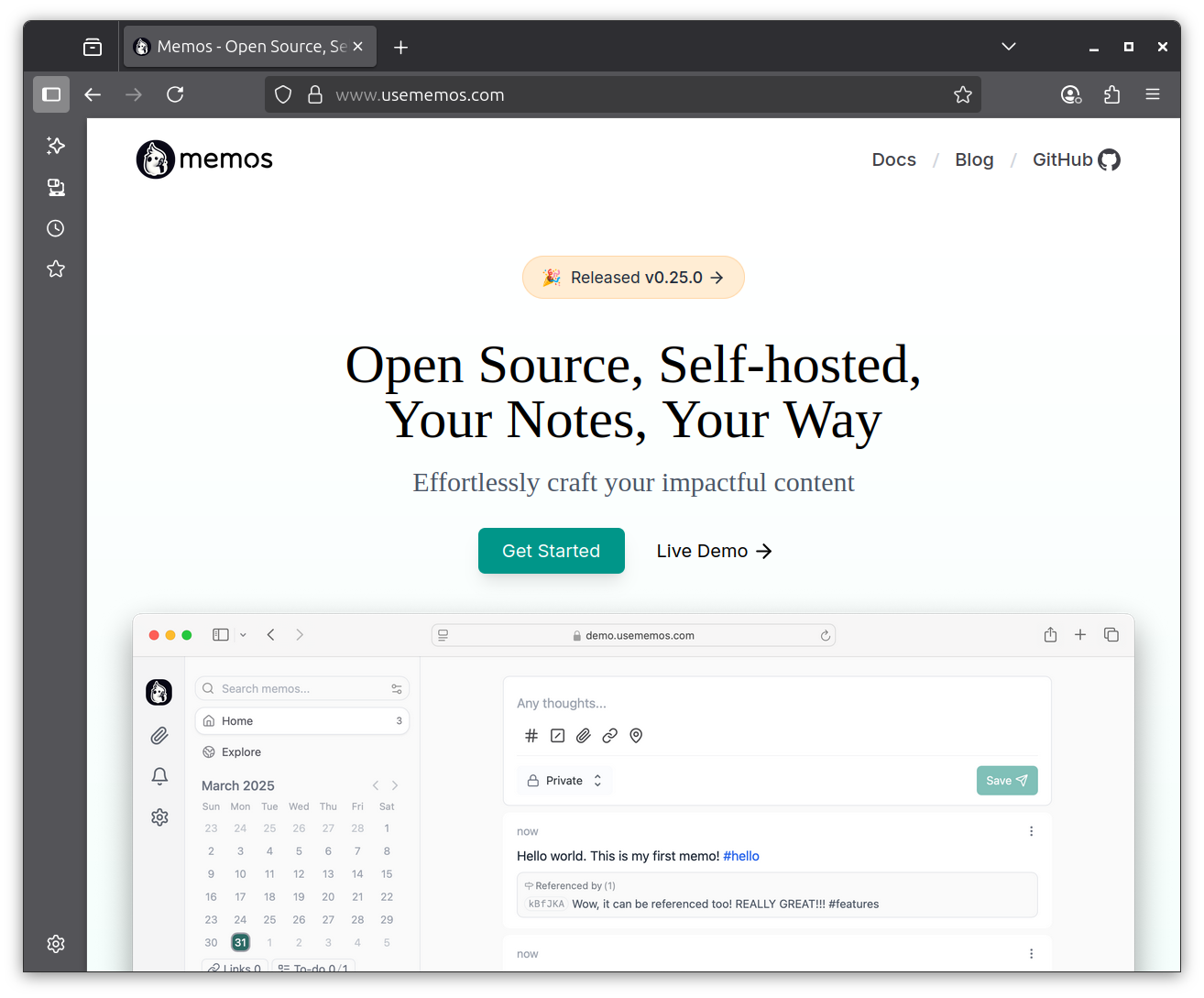Click the Search memos field
The height and width of the screenshot is (998, 1204).
click(x=302, y=688)
